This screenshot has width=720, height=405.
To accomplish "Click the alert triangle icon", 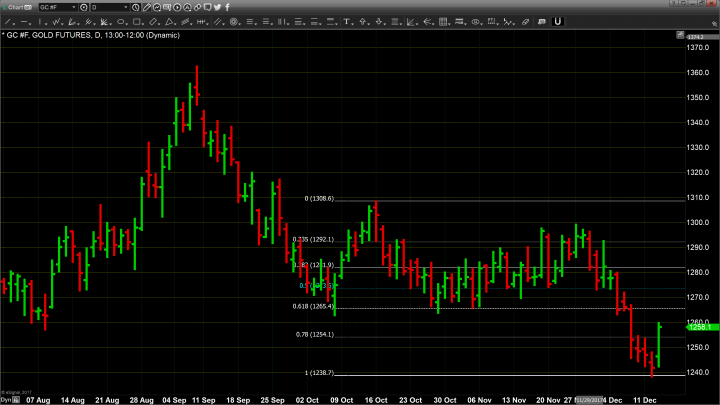I will 187,7.
